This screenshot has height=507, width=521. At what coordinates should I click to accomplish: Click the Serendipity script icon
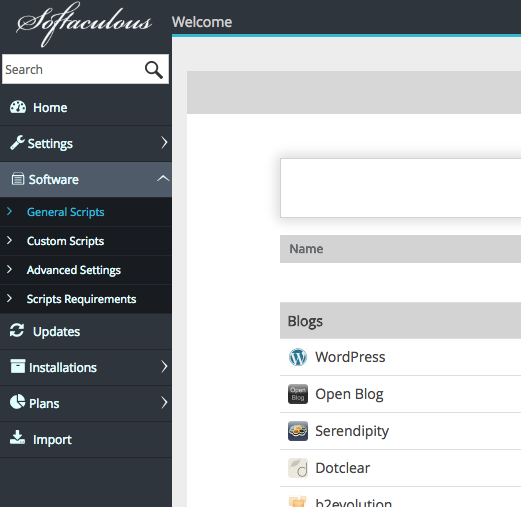(298, 431)
